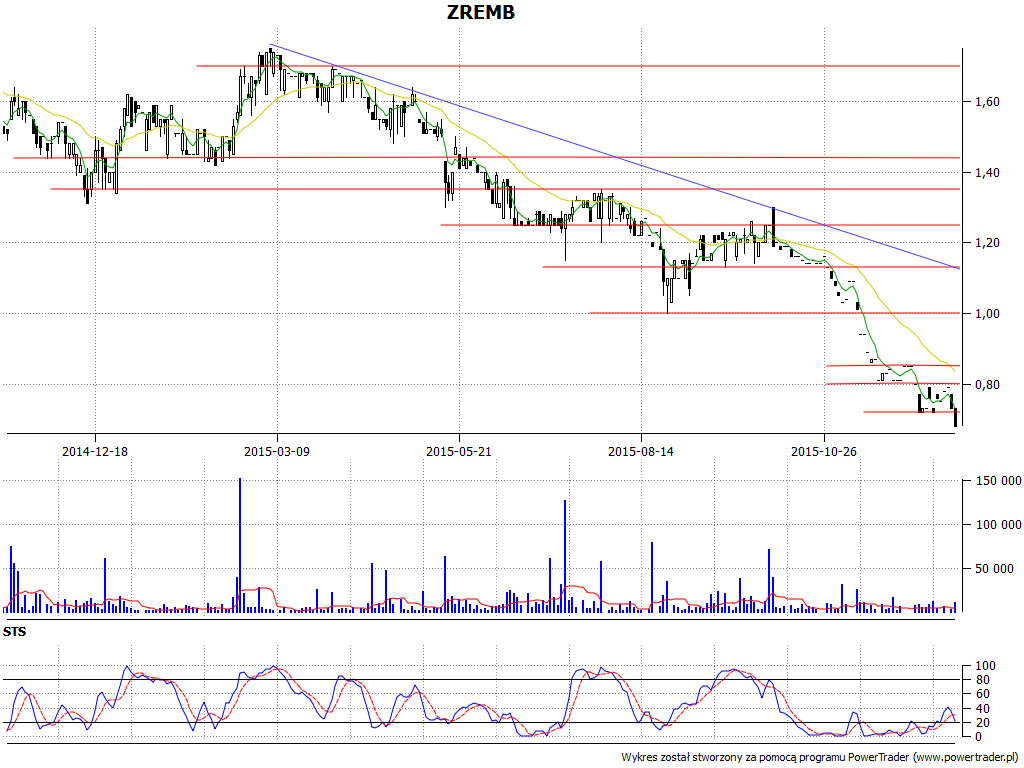The image size is (1024, 768).
Task: Click the 150 000 volume axis label
Action: coord(998,481)
